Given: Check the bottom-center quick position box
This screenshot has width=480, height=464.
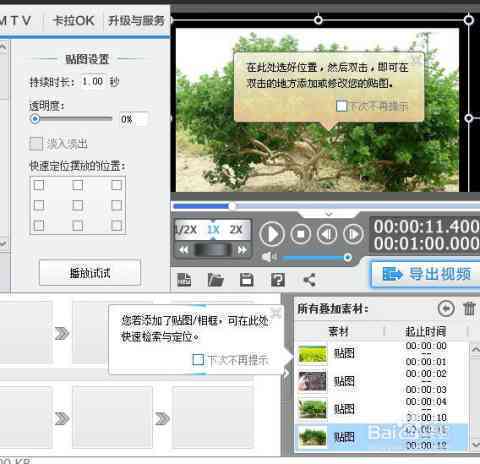Looking at the screenshot, I should 78,225.
